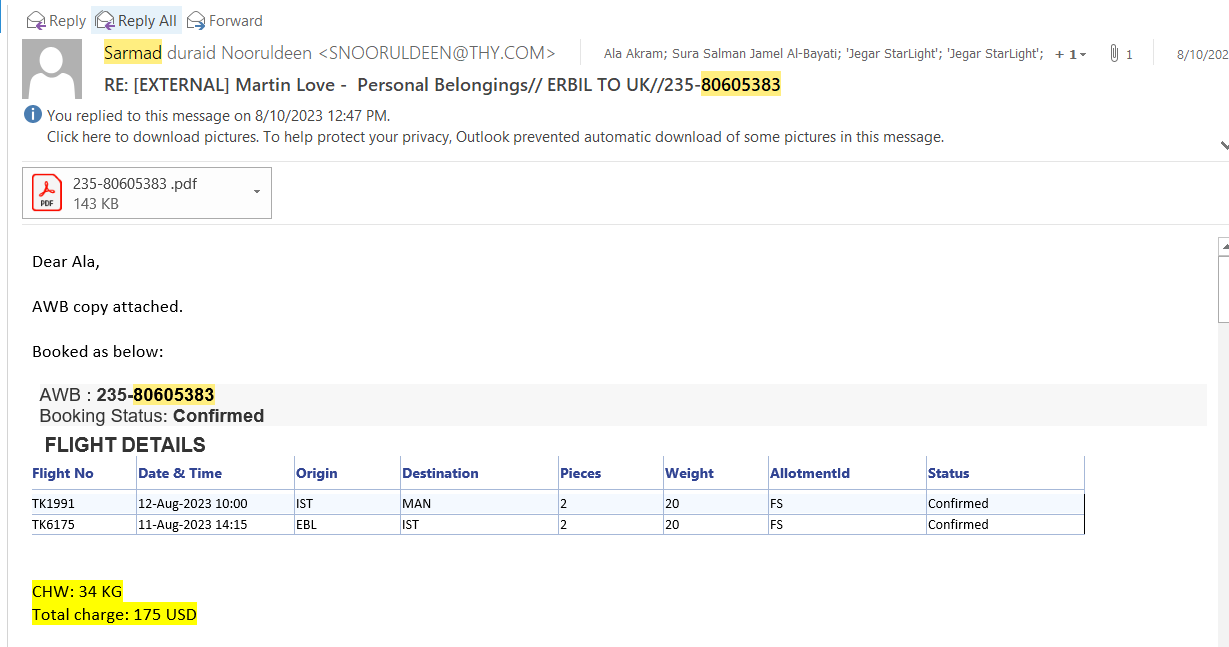
Task: Open the sender's profile picture
Action: [52, 68]
